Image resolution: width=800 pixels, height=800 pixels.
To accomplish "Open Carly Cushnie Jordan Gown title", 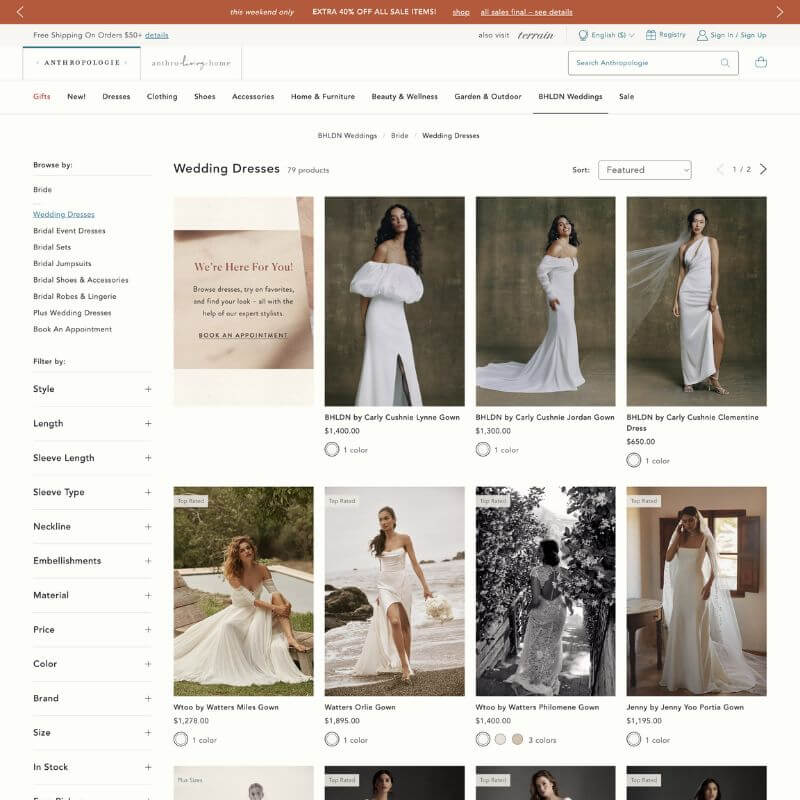I will click(545, 417).
